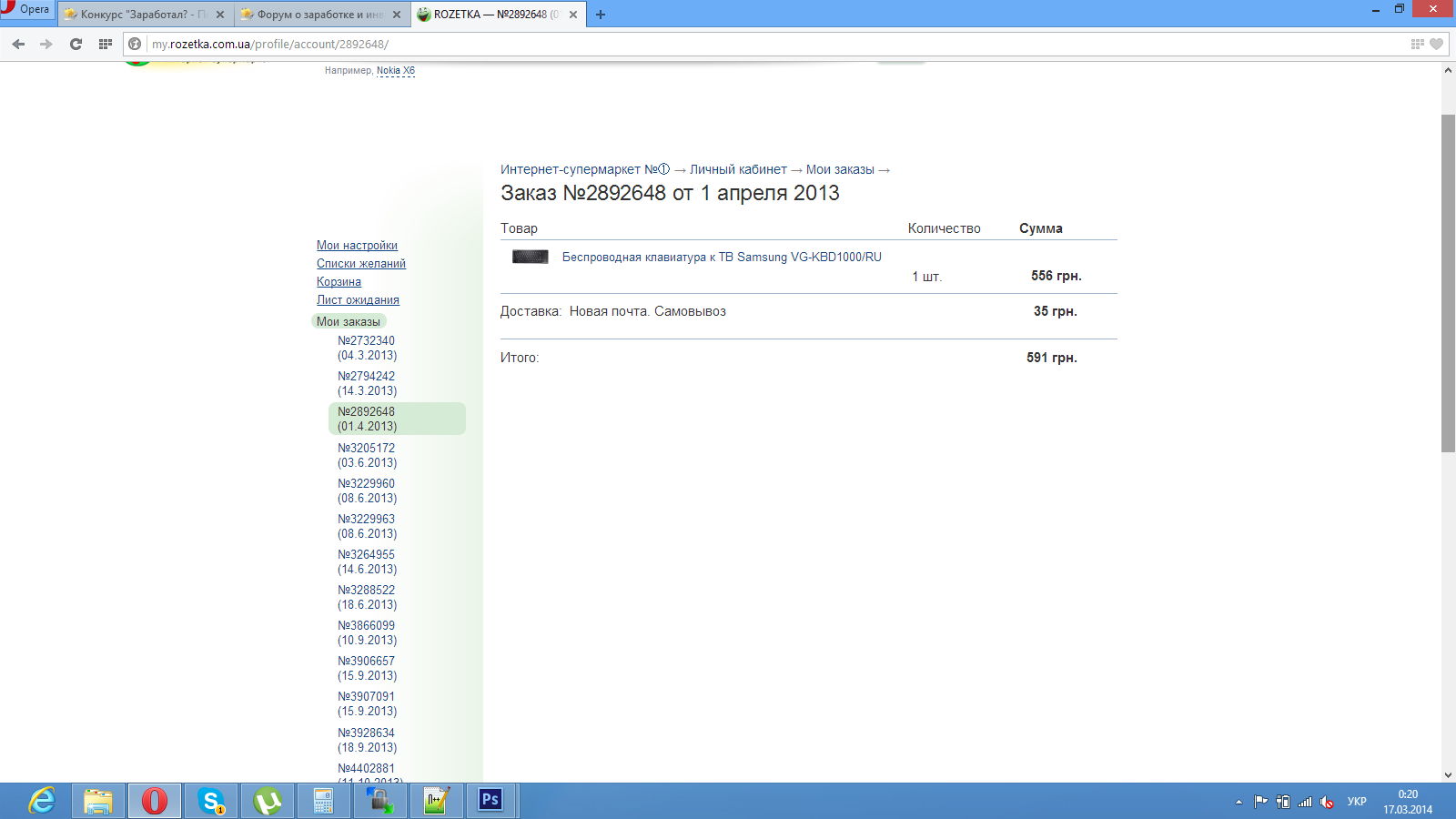The height and width of the screenshot is (819, 1456).
Task: Open Skype from the taskbar
Action: (x=211, y=801)
